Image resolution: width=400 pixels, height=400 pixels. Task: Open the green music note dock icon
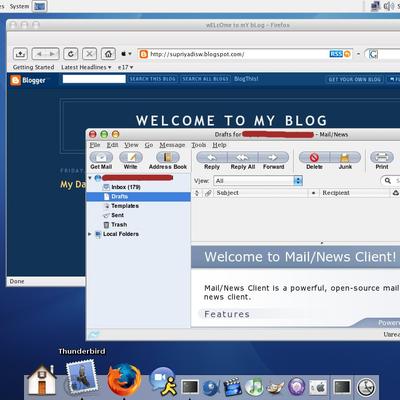point(254,387)
